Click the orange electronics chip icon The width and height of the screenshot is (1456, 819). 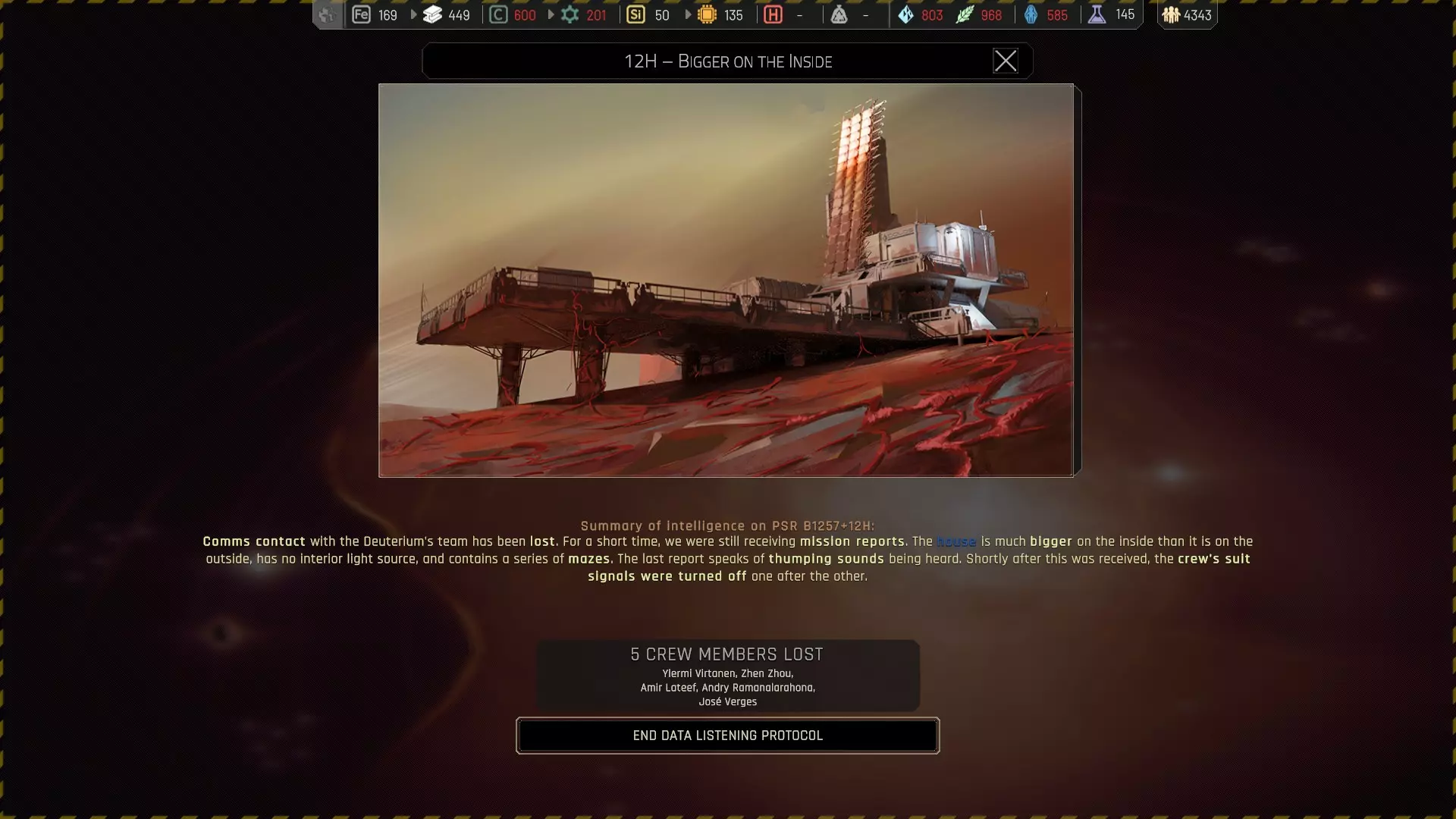click(707, 14)
